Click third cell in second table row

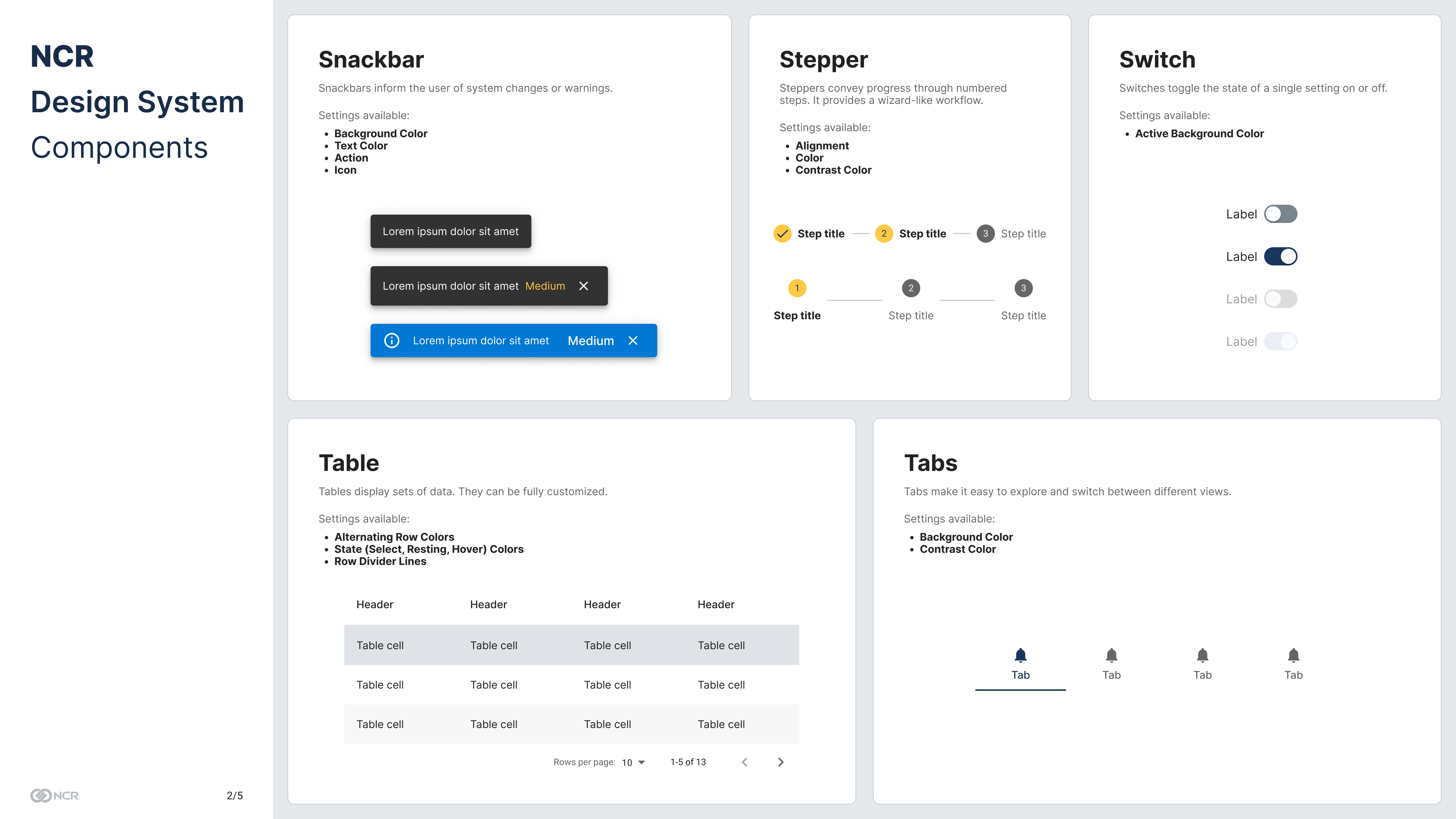tap(608, 685)
